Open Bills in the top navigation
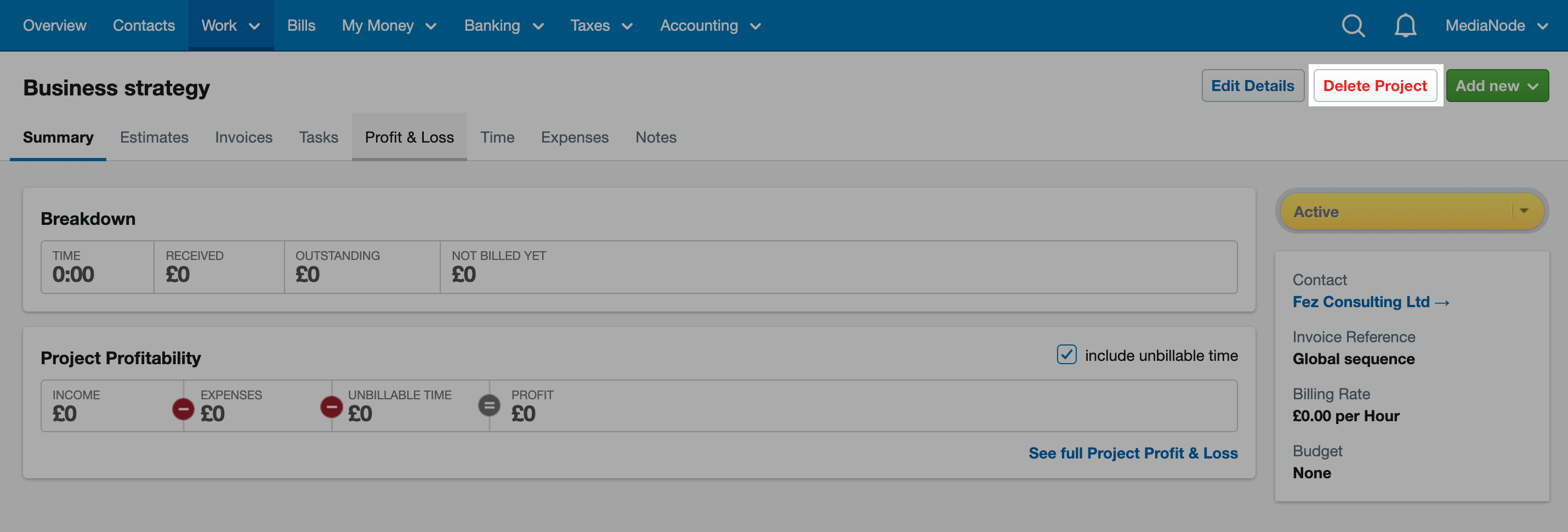 pyautogui.click(x=302, y=26)
